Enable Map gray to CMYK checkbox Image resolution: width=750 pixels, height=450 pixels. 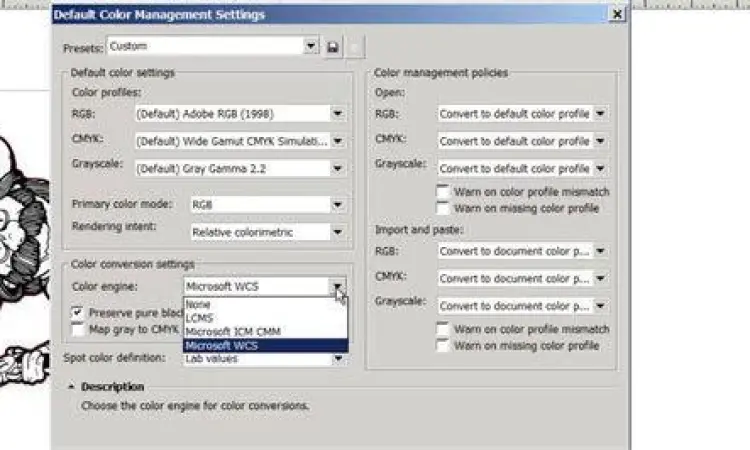tap(77, 328)
